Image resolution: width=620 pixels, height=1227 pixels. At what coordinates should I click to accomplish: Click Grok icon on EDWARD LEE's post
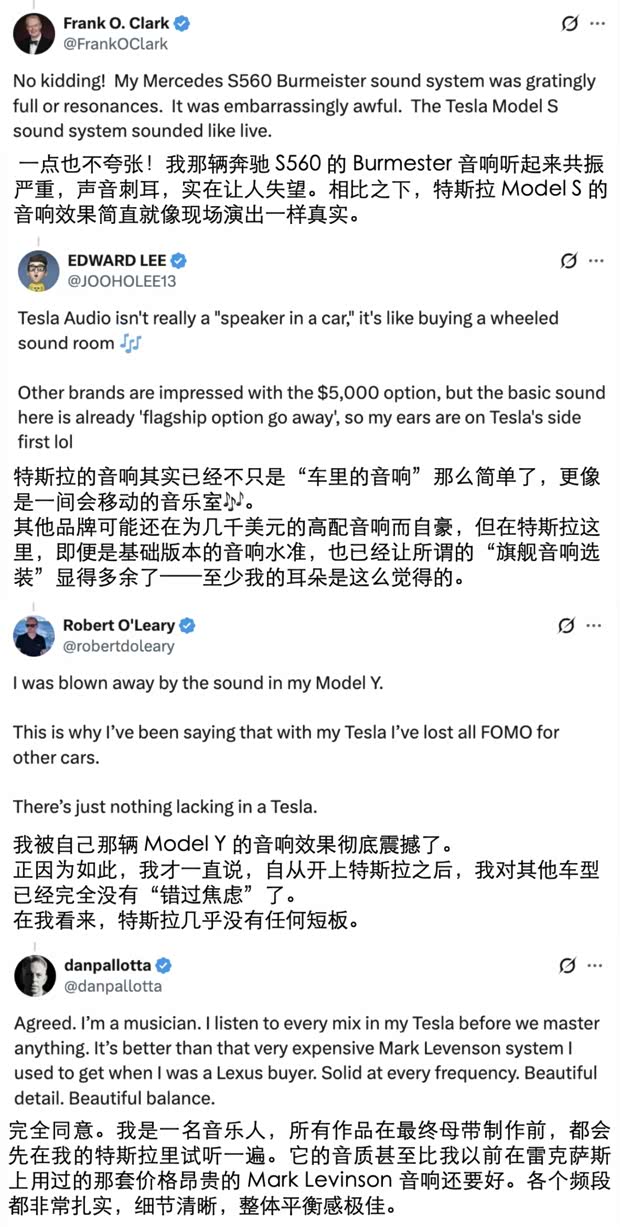pyautogui.click(x=569, y=261)
